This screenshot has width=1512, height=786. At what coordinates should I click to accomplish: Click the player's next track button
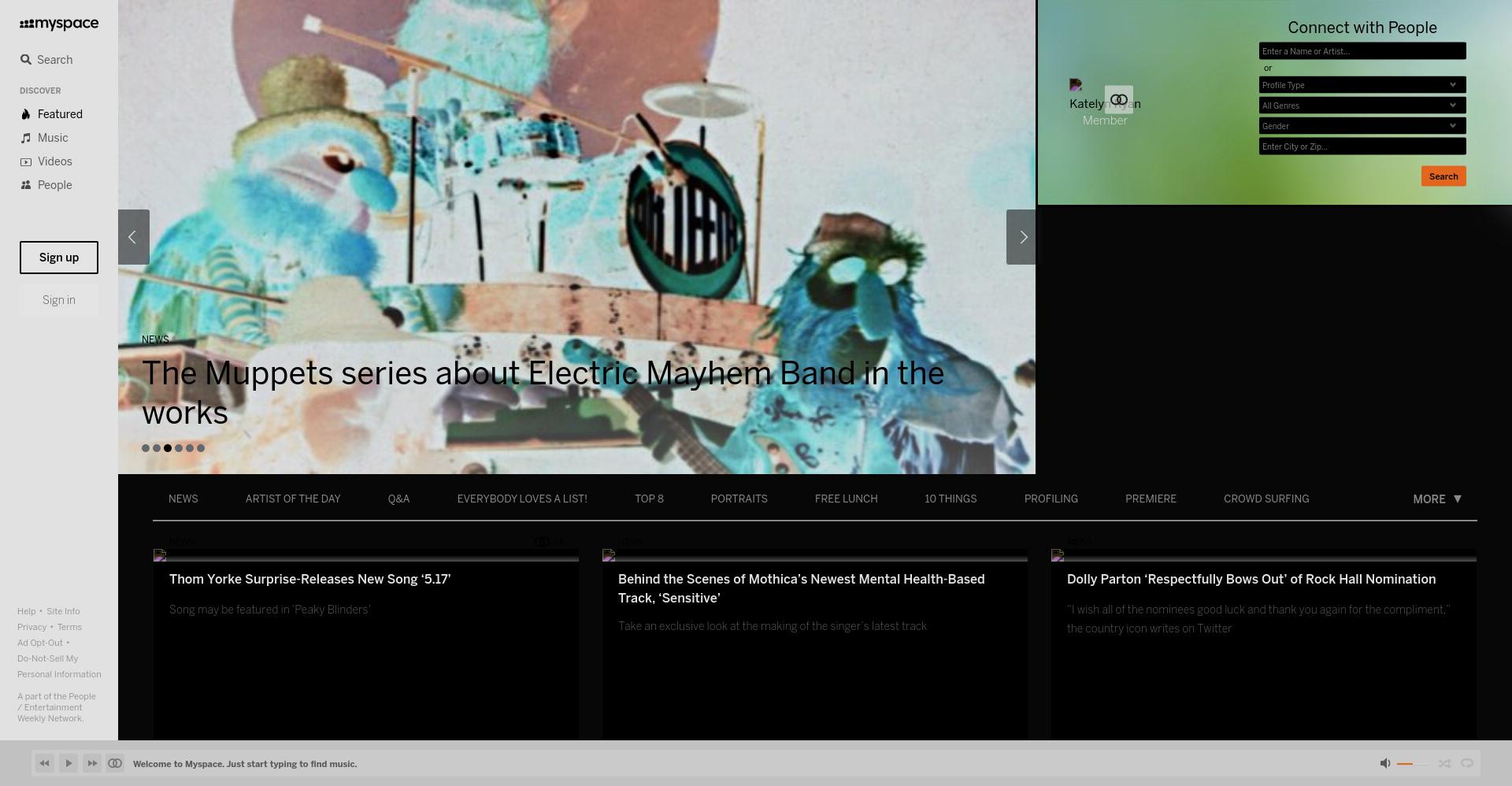coord(92,763)
